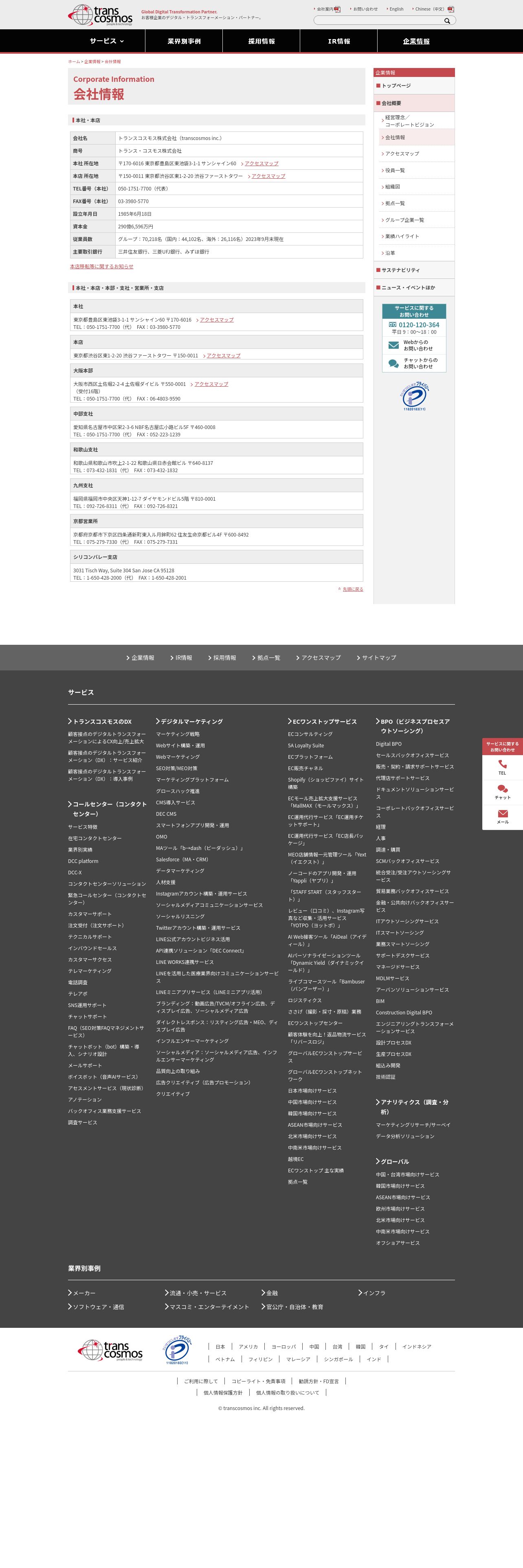Viewport: 523px width, 1568px height.
Task: Click the オフショアサービス footer link
Action: 398,1243
